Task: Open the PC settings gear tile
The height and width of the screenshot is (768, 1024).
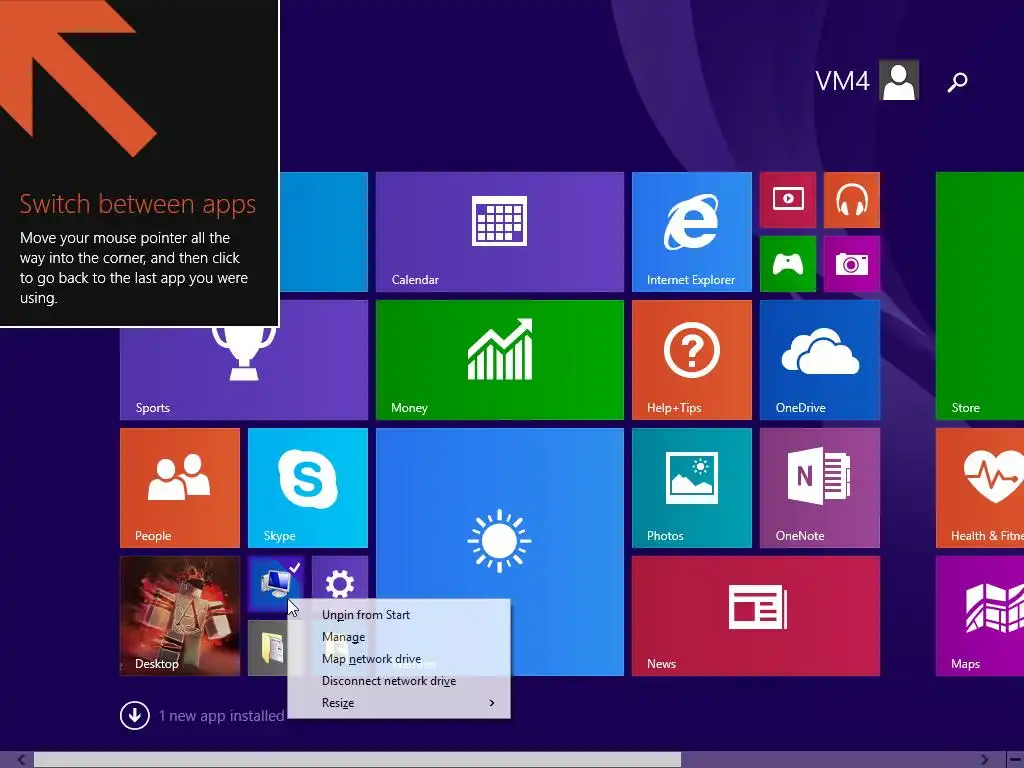Action: click(340, 579)
